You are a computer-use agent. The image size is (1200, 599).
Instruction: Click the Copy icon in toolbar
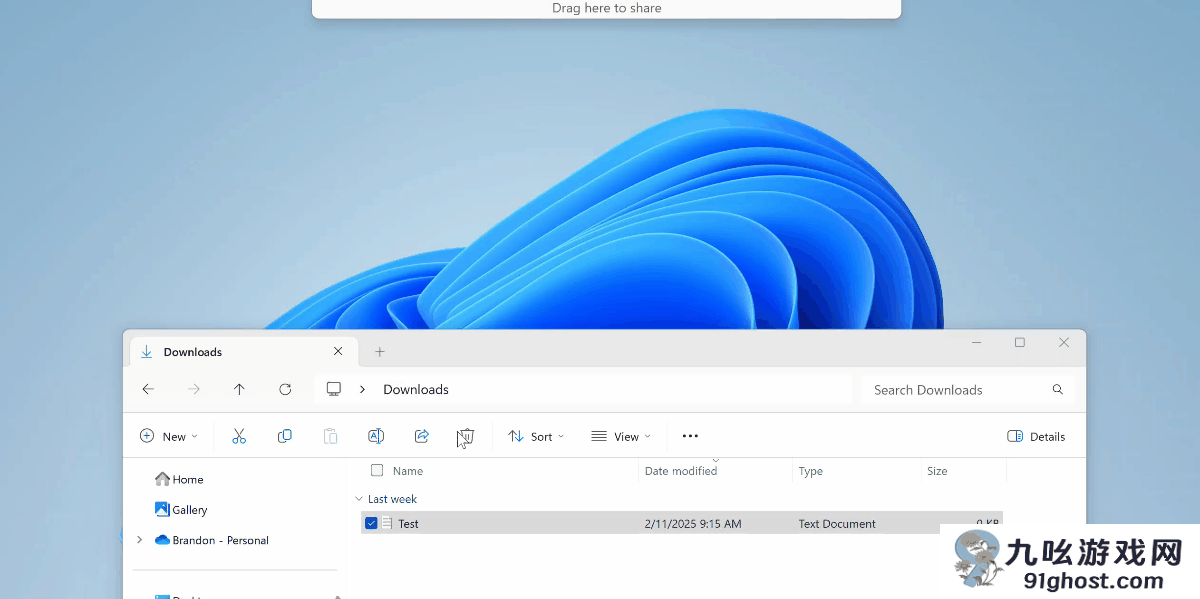point(285,436)
